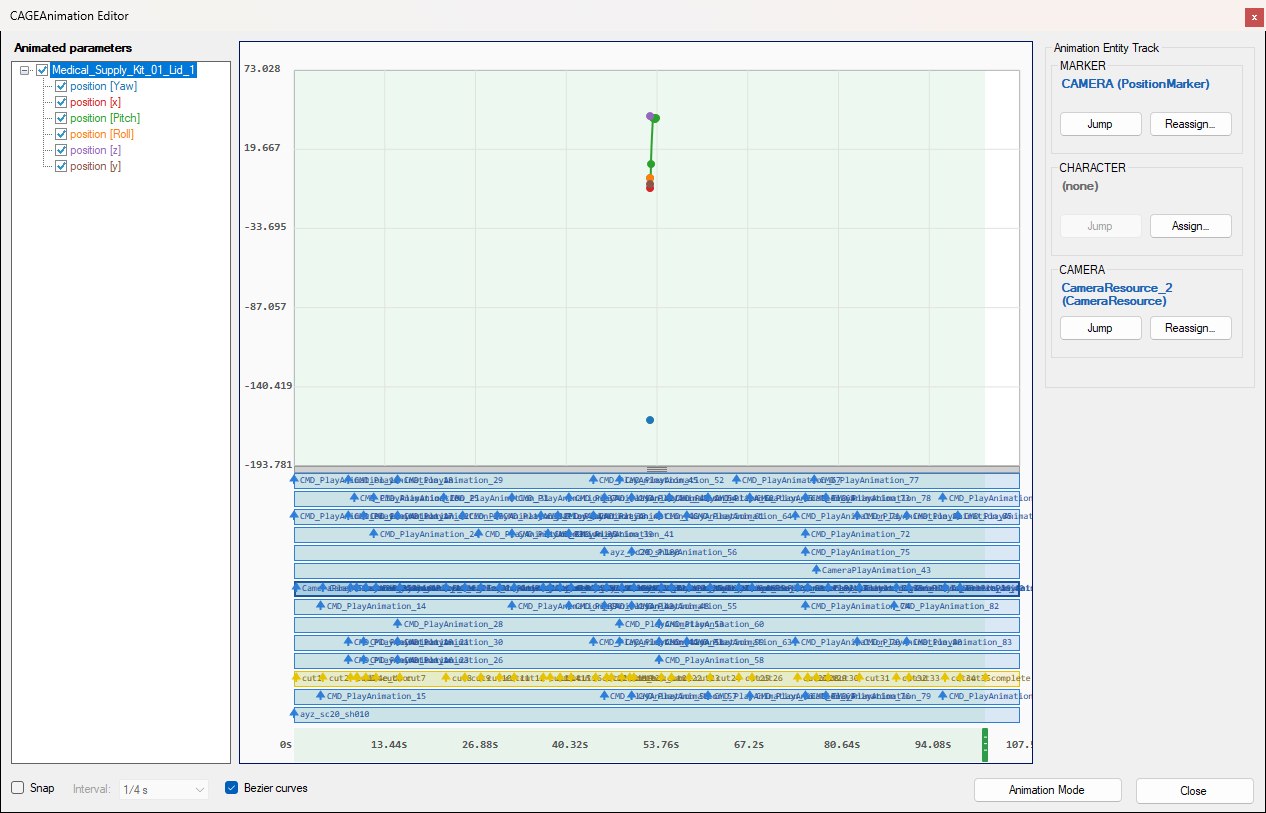Click the Close button
This screenshot has height=813, width=1266.
1193,790
